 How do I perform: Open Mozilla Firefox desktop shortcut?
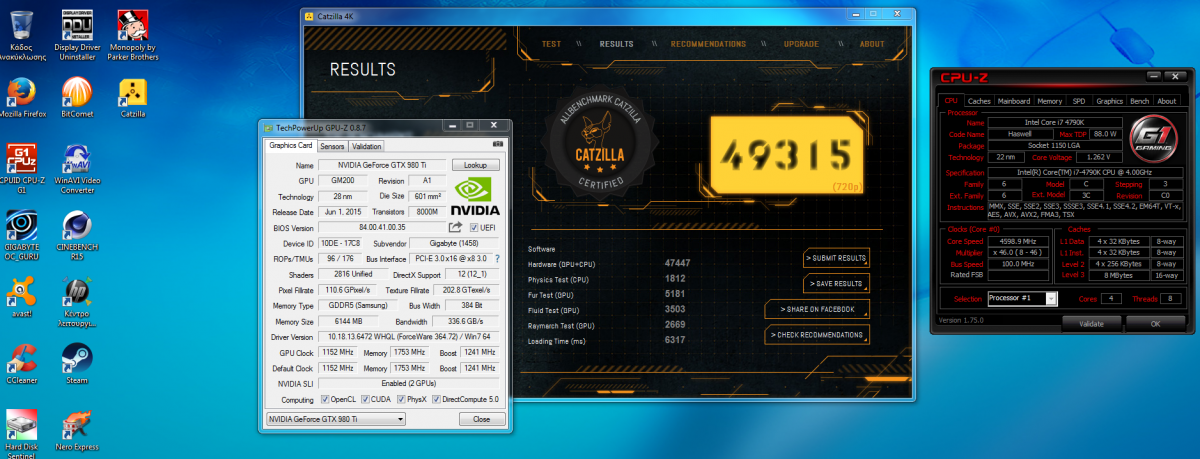(x=22, y=98)
